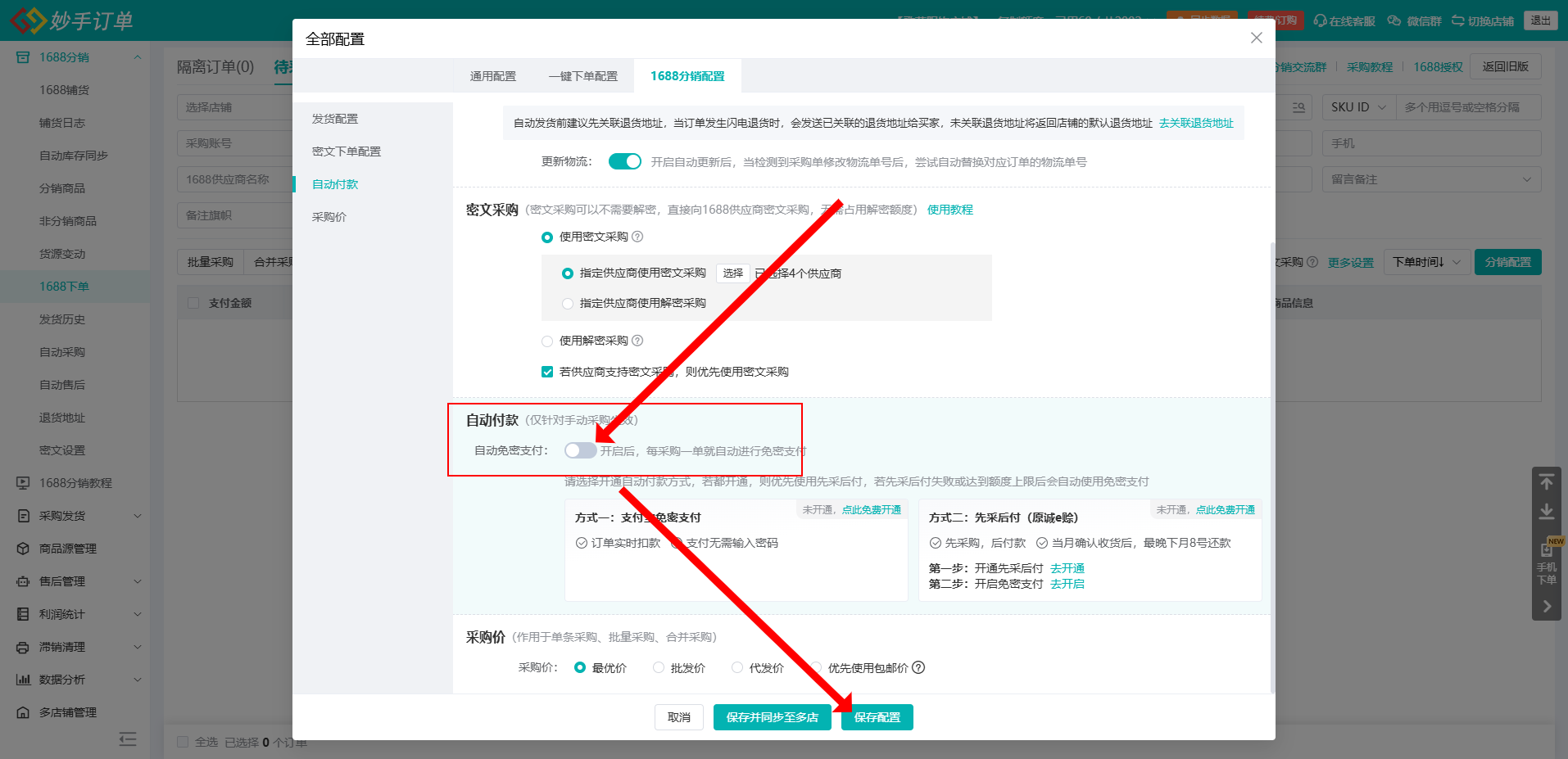This screenshot has height=759, width=1568.
Task: Click the 去开启 link for 开启免密支付
Action: 1067,584
